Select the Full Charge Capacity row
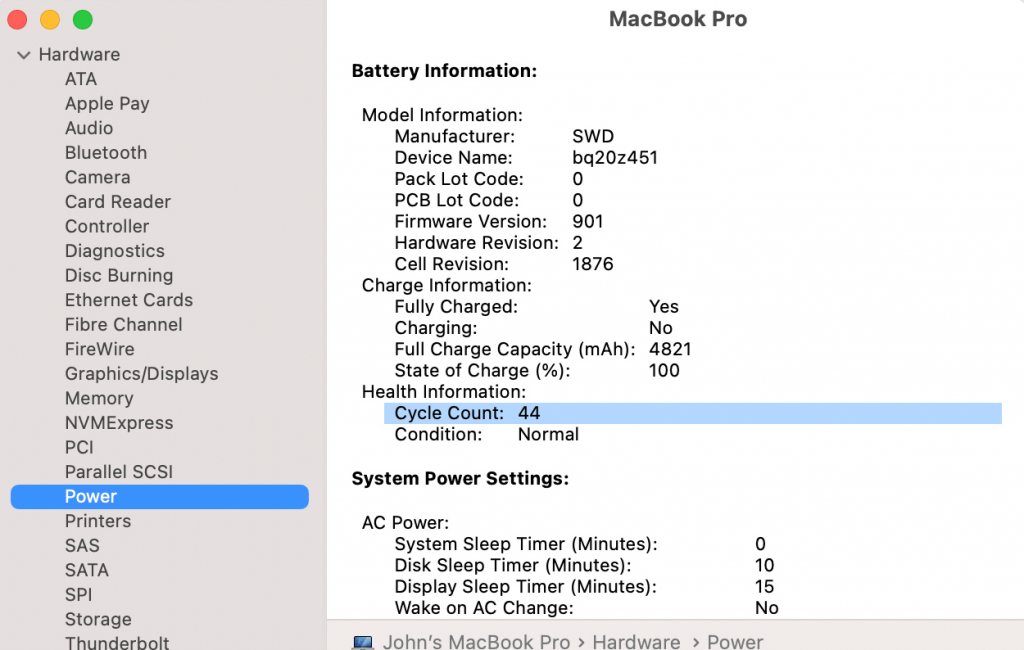Image resolution: width=1024 pixels, height=650 pixels. (543, 349)
